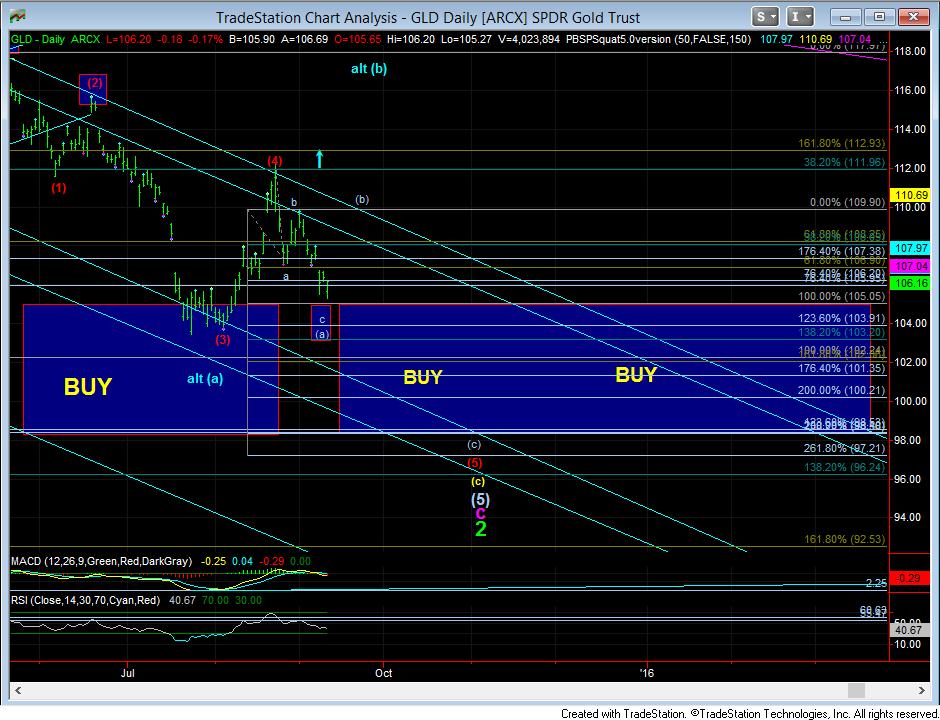The image size is (940, 720).
Task: Click the 'RSI (Close,14,30,70,Cyan,Red)' indicator label
Action: coord(85,600)
